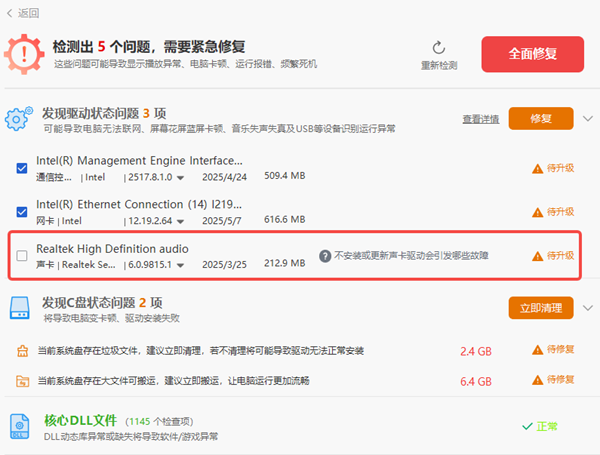
Task: Click the driver status gear icon
Action: click(x=19, y=120)
